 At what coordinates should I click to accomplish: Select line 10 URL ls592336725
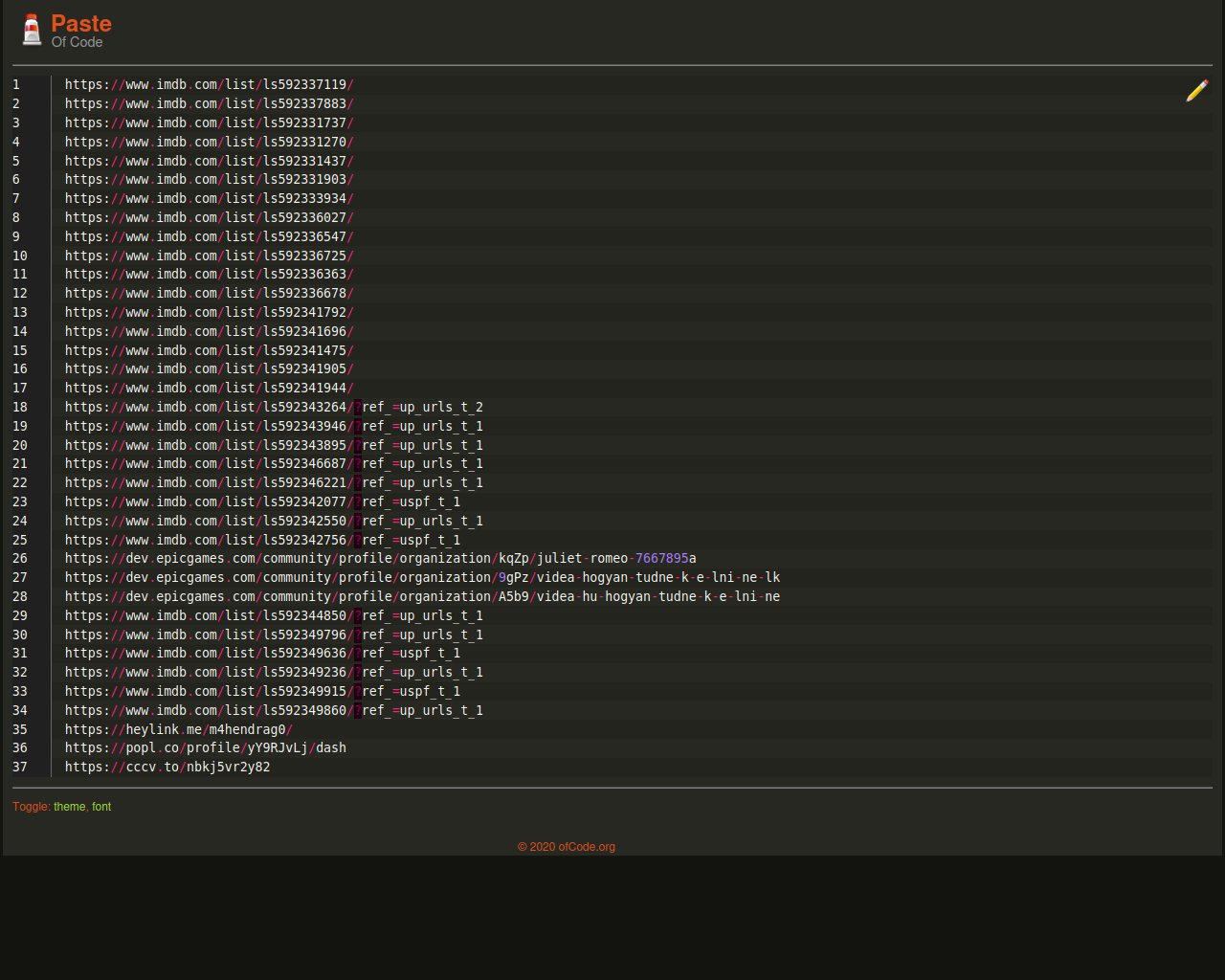pyautogui.click(x=210, y=256)
